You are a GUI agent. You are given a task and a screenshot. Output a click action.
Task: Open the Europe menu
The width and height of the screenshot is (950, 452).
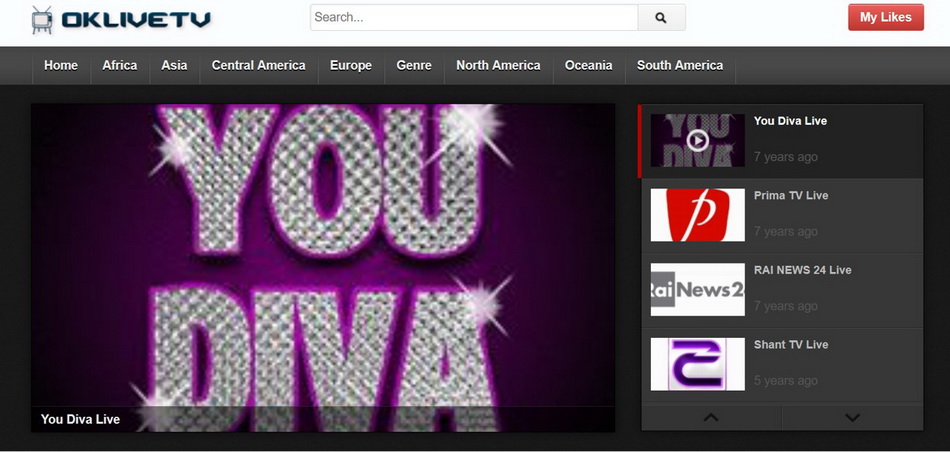tap(351, 65)
